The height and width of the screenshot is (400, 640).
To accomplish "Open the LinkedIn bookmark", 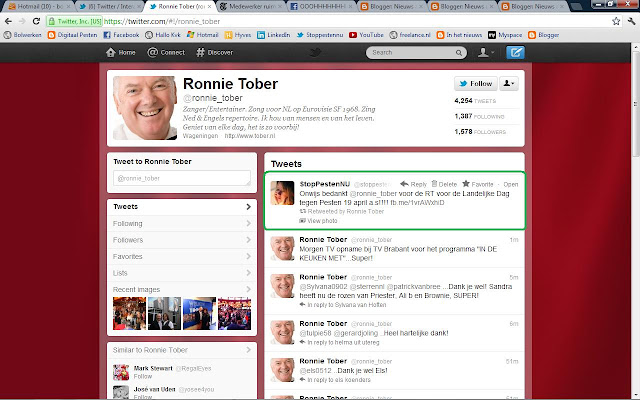I will [x=273, y=35].
